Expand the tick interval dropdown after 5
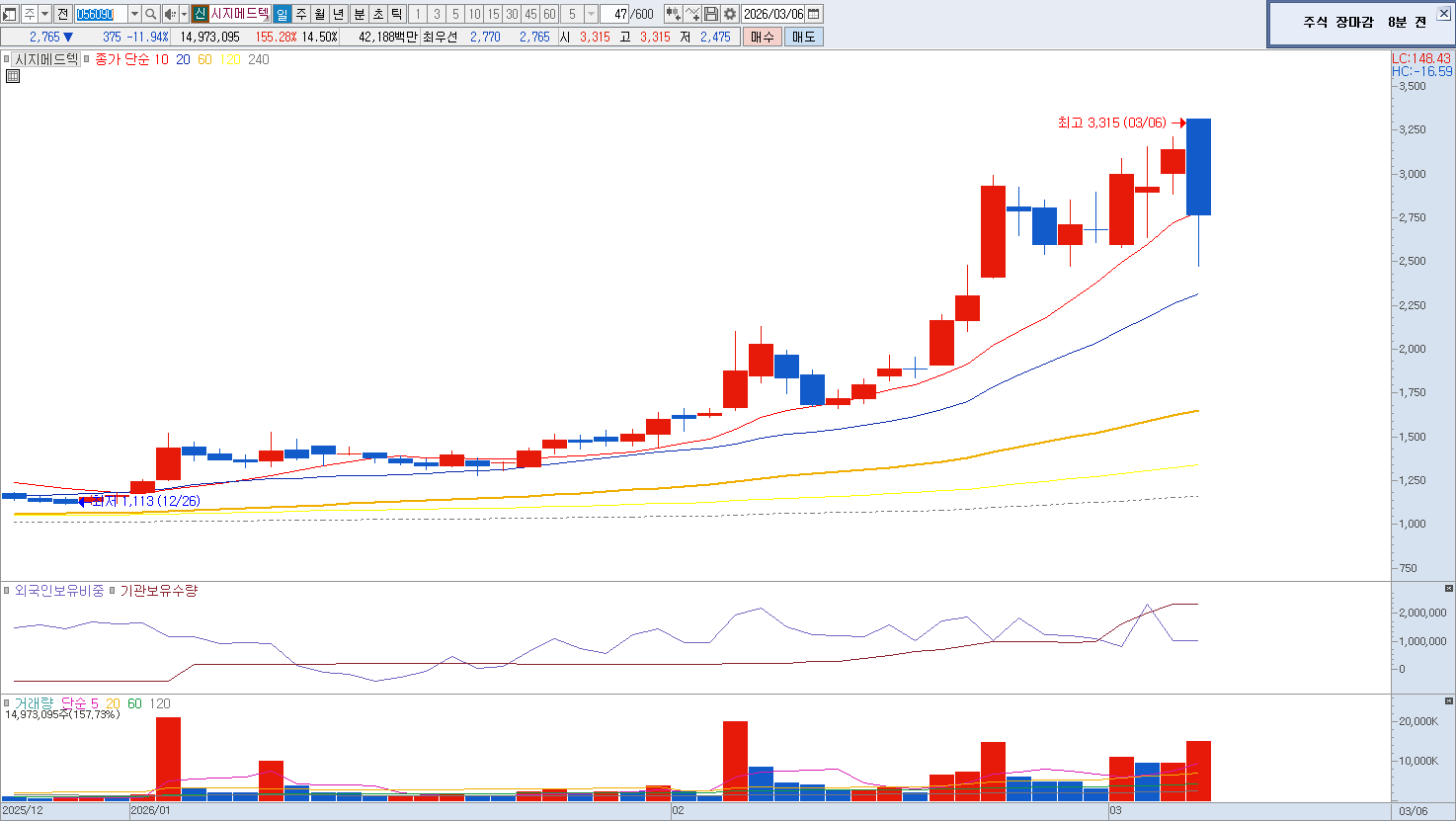The width and height of the screenshot is (1456, 821). click(591, 14)
